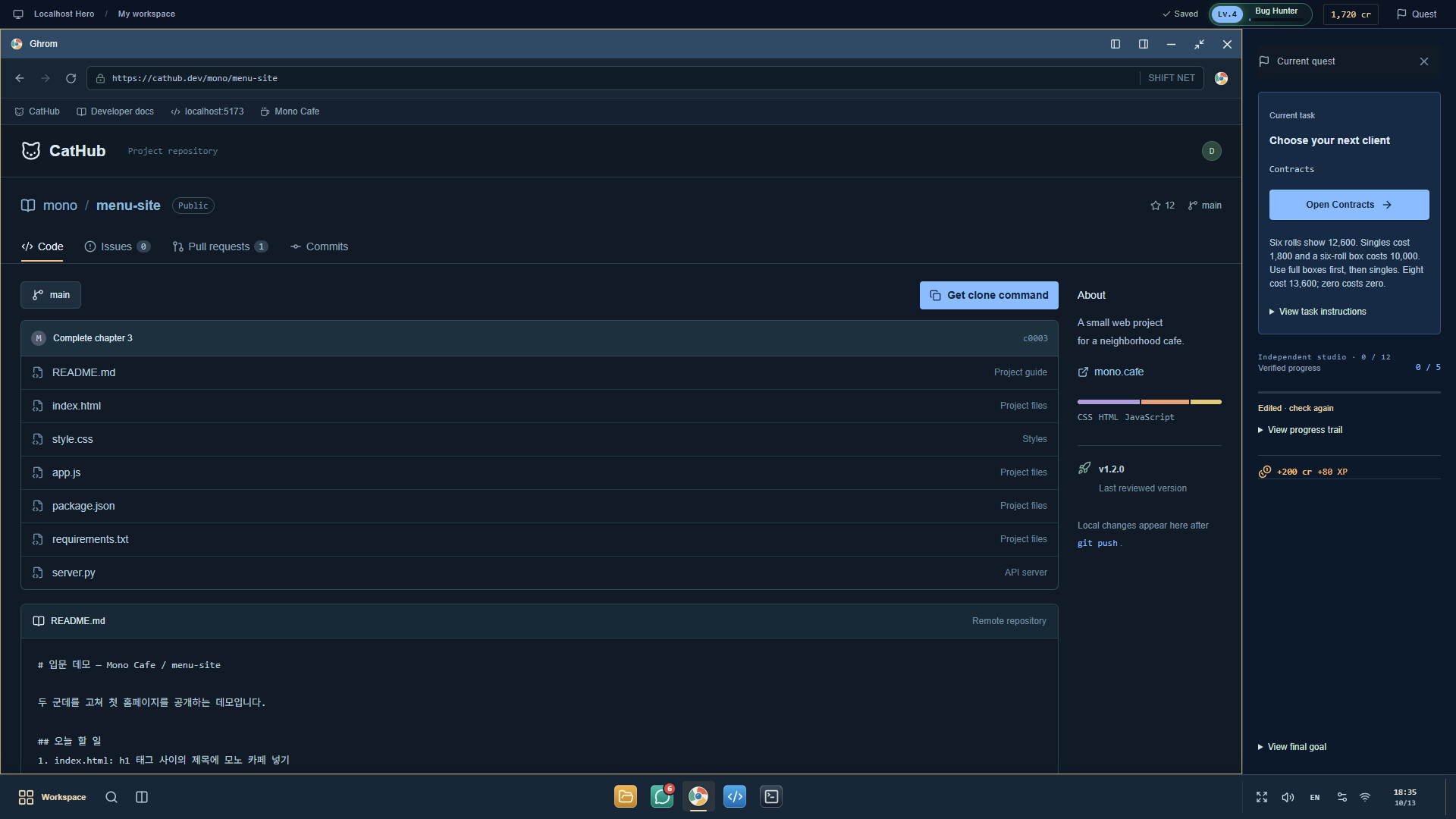Open the chat app with 6 notifications

(662, 796)
